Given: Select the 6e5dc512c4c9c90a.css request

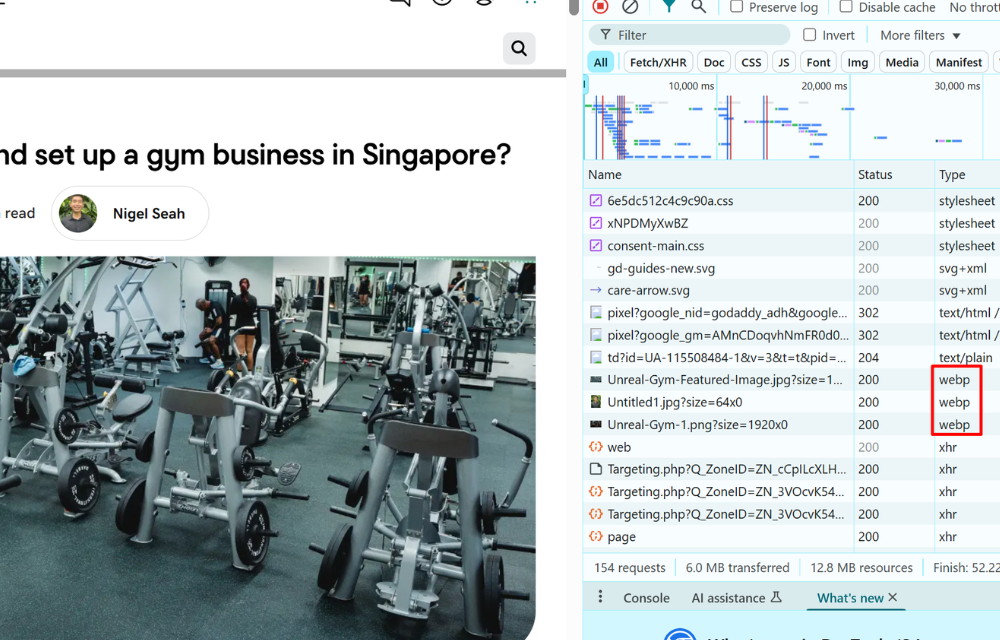Looking at the screenshot, I should coord(670,201).
